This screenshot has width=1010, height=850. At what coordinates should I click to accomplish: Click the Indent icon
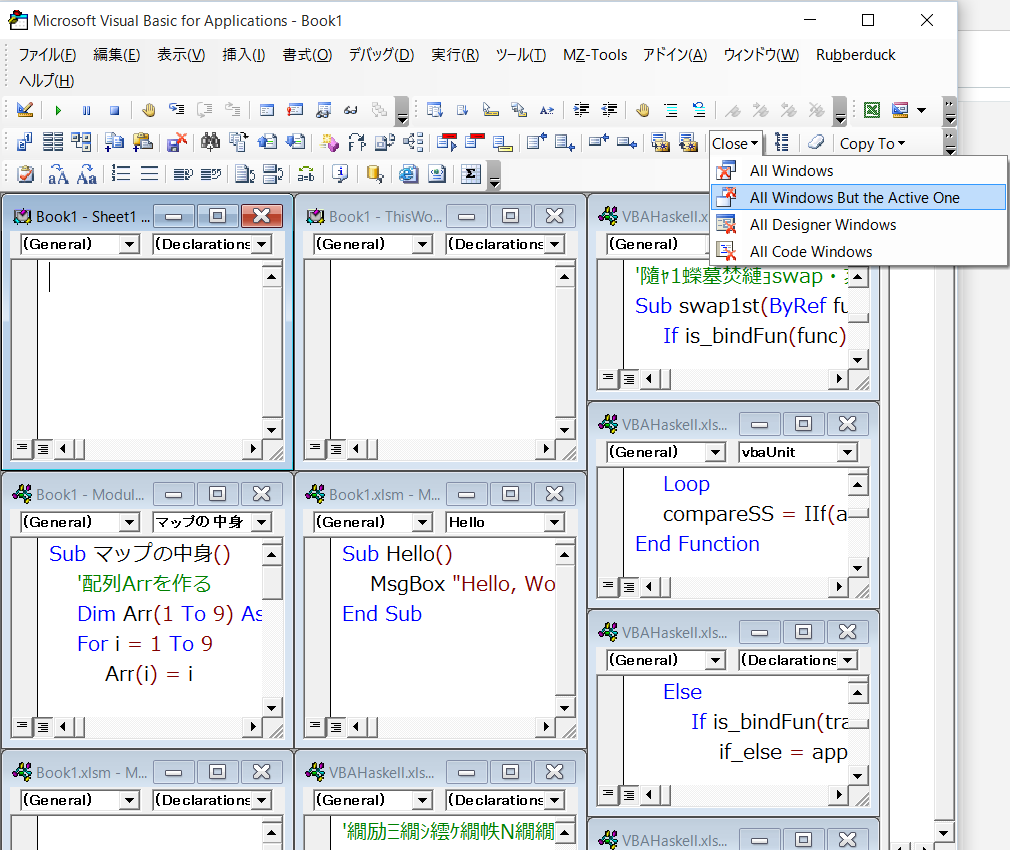pyautogui.click(x=581, y=110)
